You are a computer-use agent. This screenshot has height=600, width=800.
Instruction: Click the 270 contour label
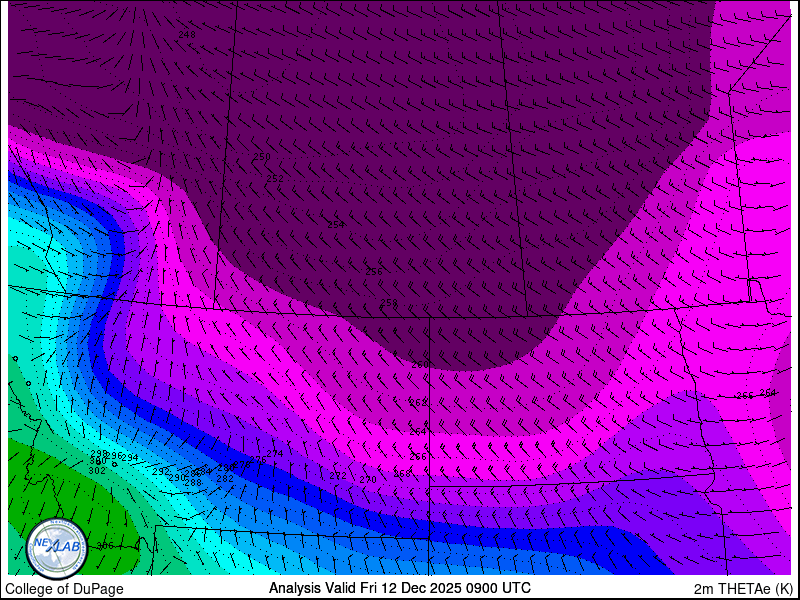click(368, 480)
